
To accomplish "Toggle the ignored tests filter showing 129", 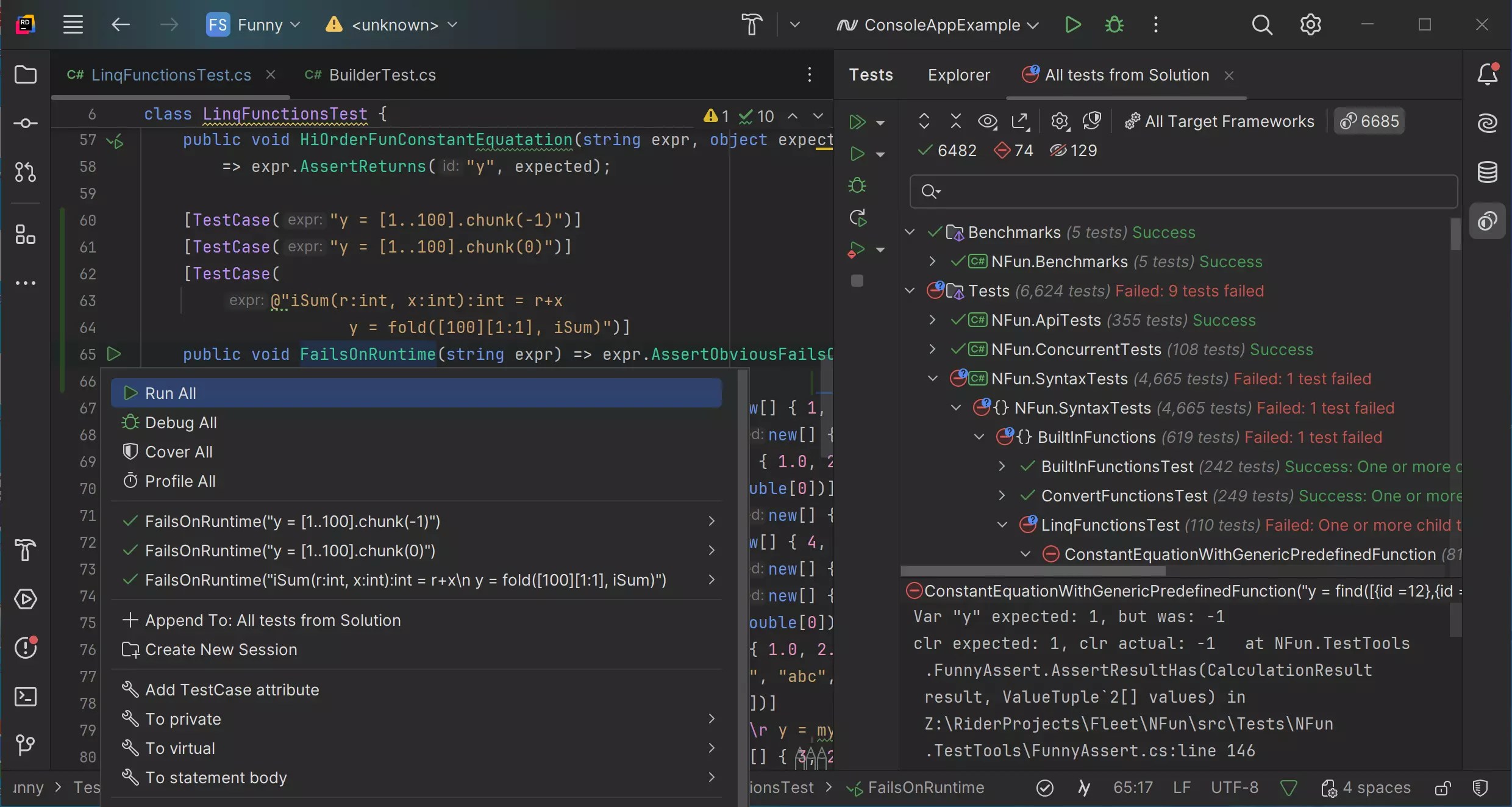I will point(1073,151).
